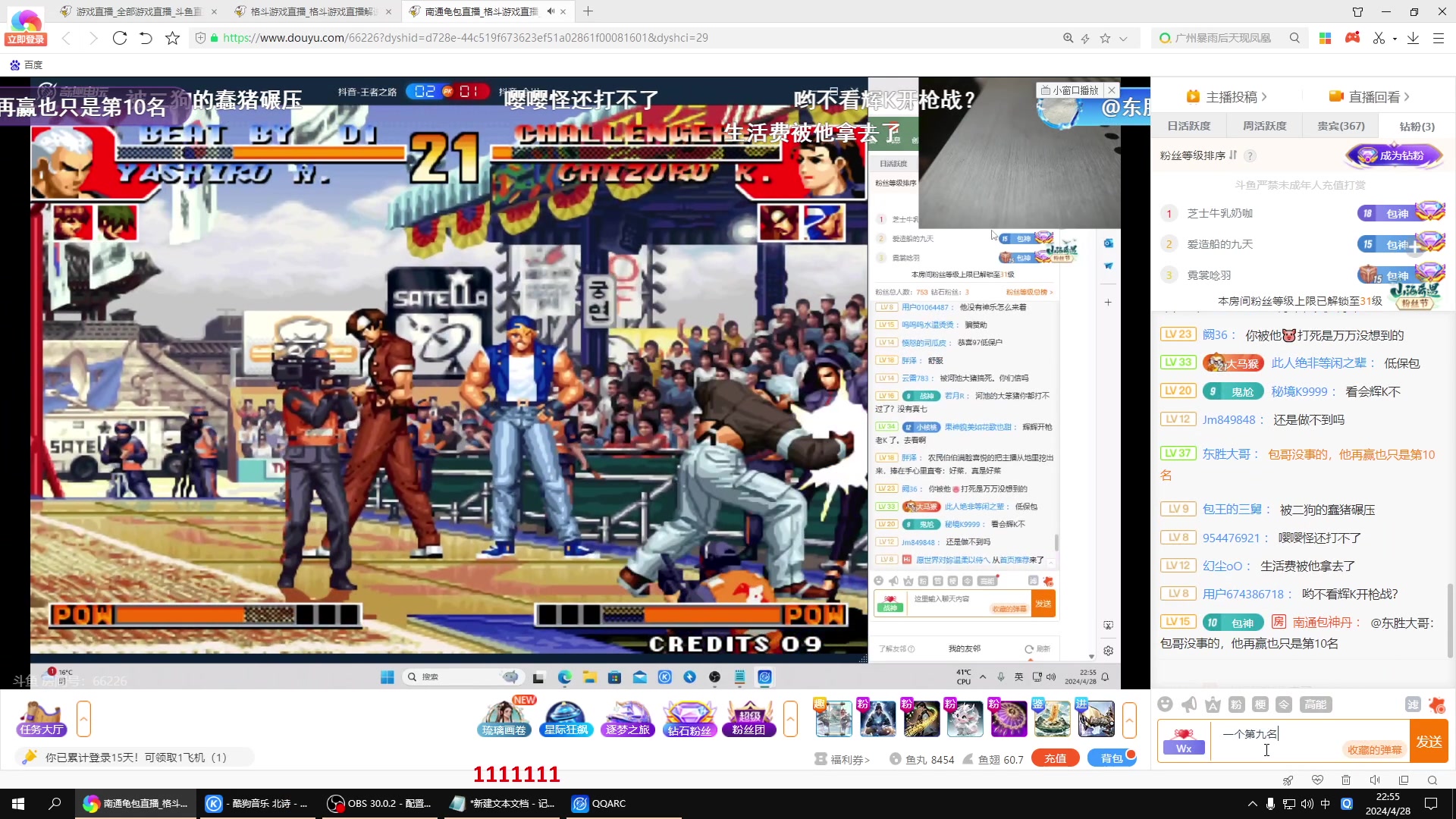
Task: Click the zoom magnifier icon in address bar
Action: click(1068, 38)
